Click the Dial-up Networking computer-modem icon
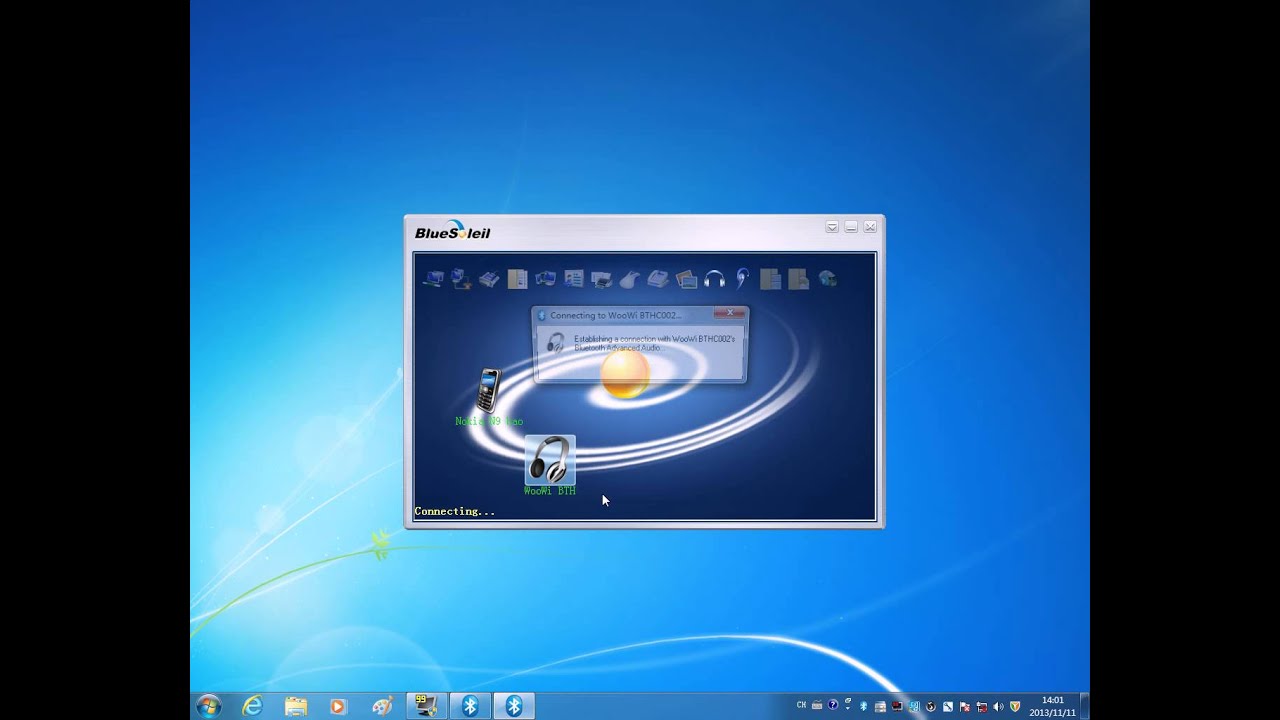Image resolution: width=1280 pixels, height=720 pixels. (x=461, y=279)
